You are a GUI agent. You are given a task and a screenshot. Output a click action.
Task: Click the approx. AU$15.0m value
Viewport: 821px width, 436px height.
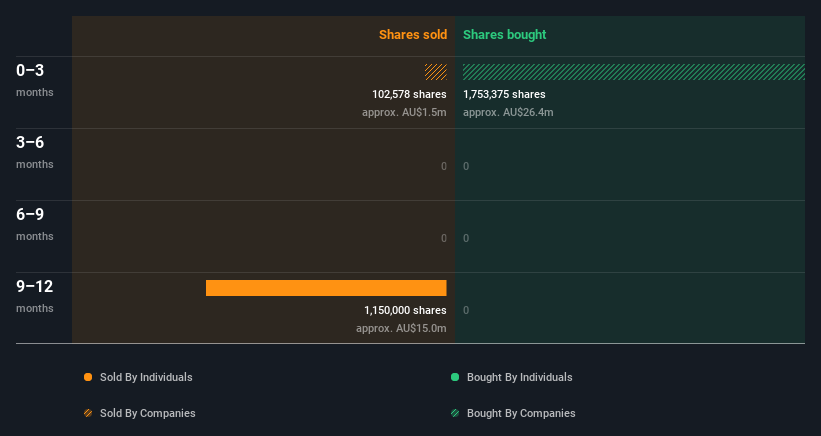point(401,328)
